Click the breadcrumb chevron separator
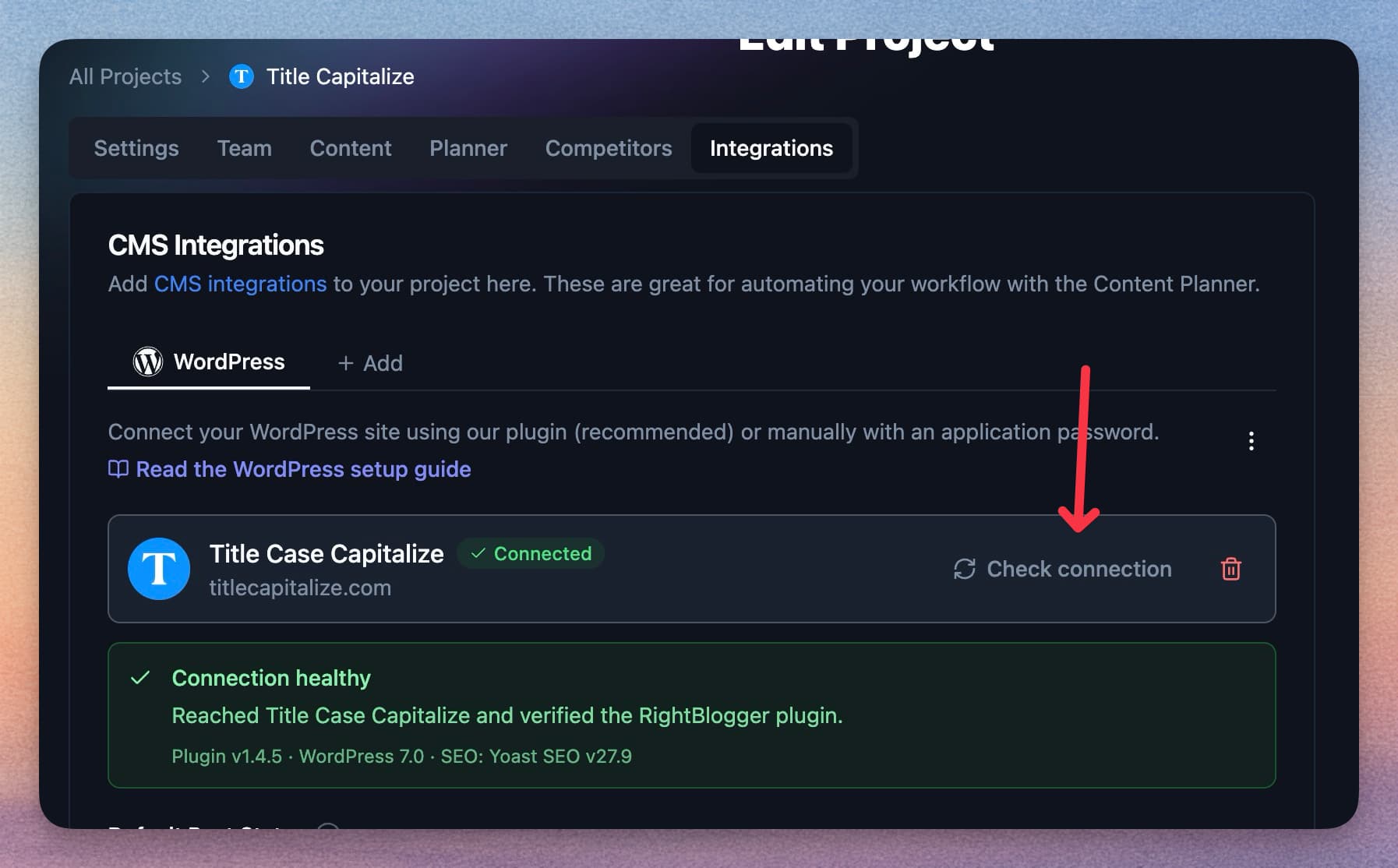Screen dimensions: 1398x868 click(206, 76)
